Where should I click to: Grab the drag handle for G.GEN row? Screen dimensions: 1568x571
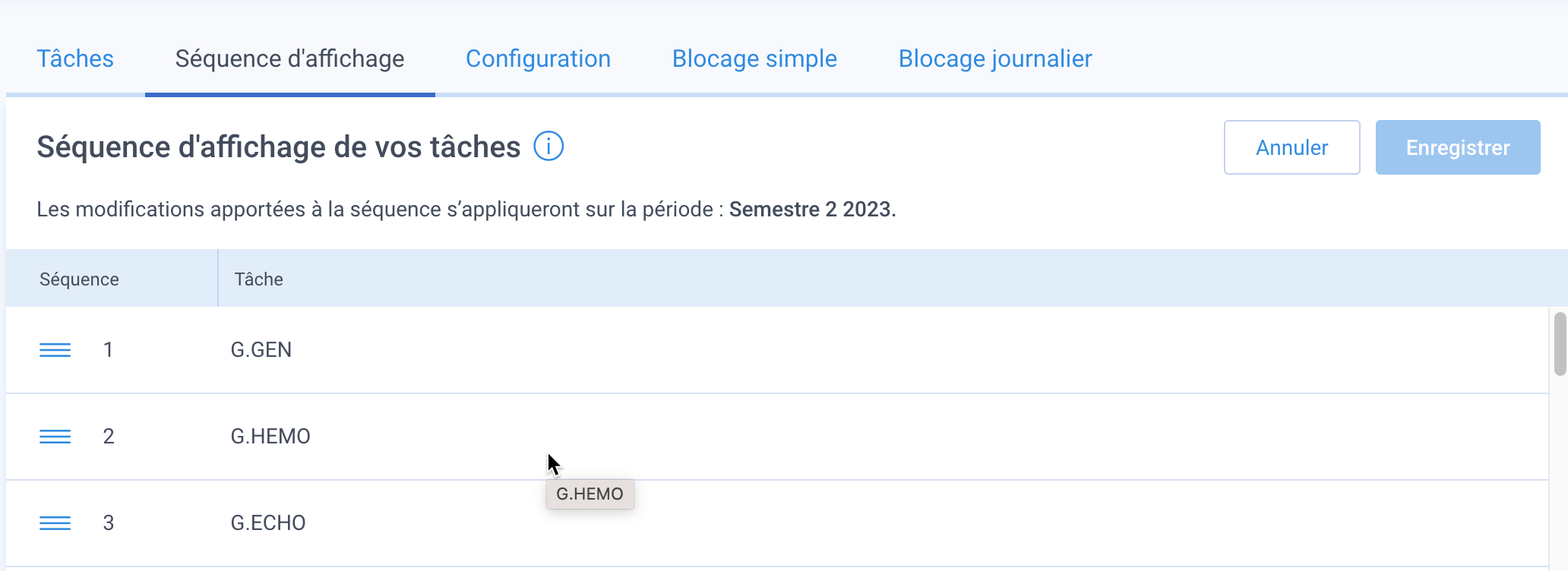pos(55,350)
